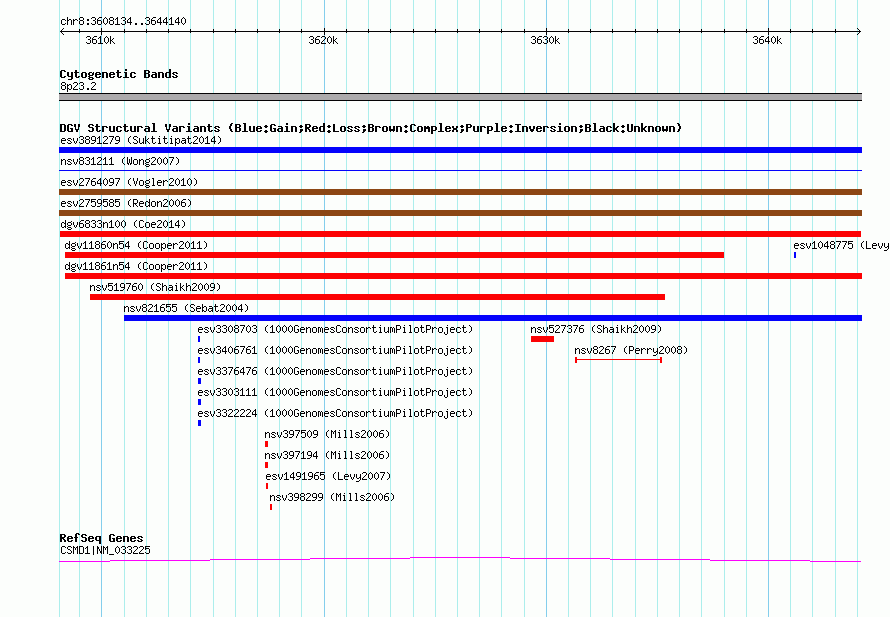Click dgv11861n54 (Cooper2011) label
This screenshot has width=890, height=617.
136,266
